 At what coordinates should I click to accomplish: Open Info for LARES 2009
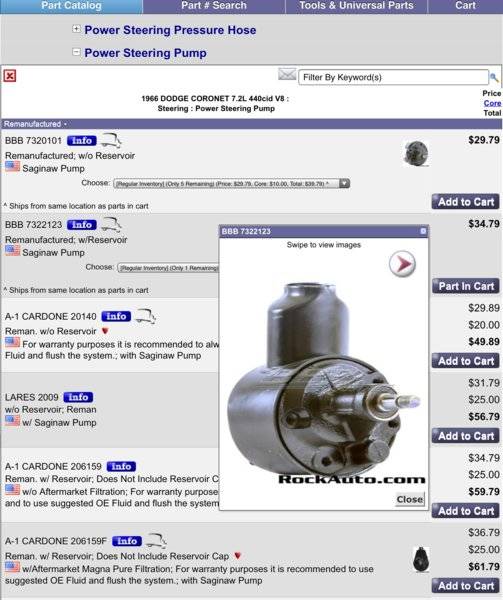click(x=78, y=397)
